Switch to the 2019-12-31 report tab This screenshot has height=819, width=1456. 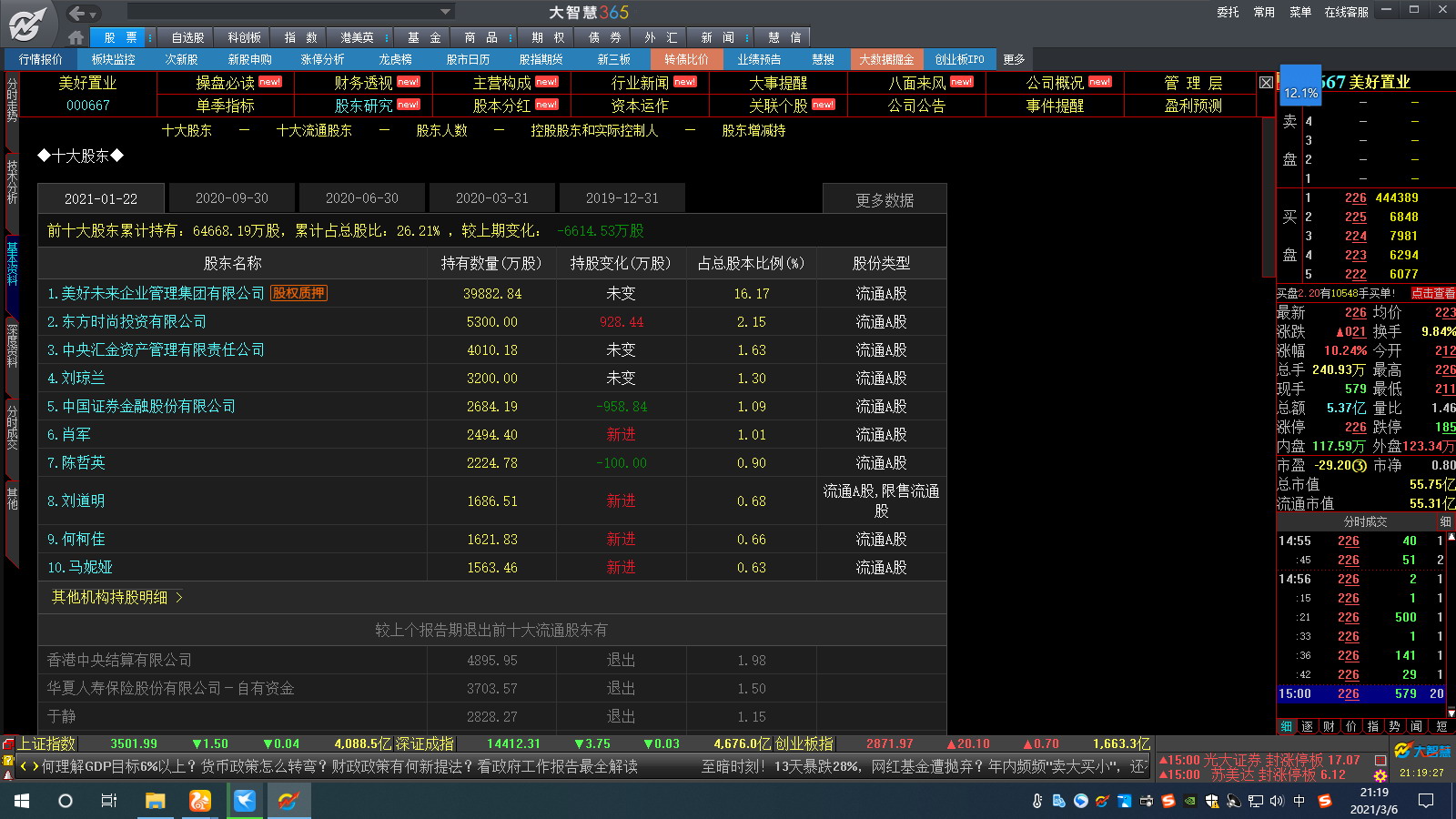(x=622, y=198)
